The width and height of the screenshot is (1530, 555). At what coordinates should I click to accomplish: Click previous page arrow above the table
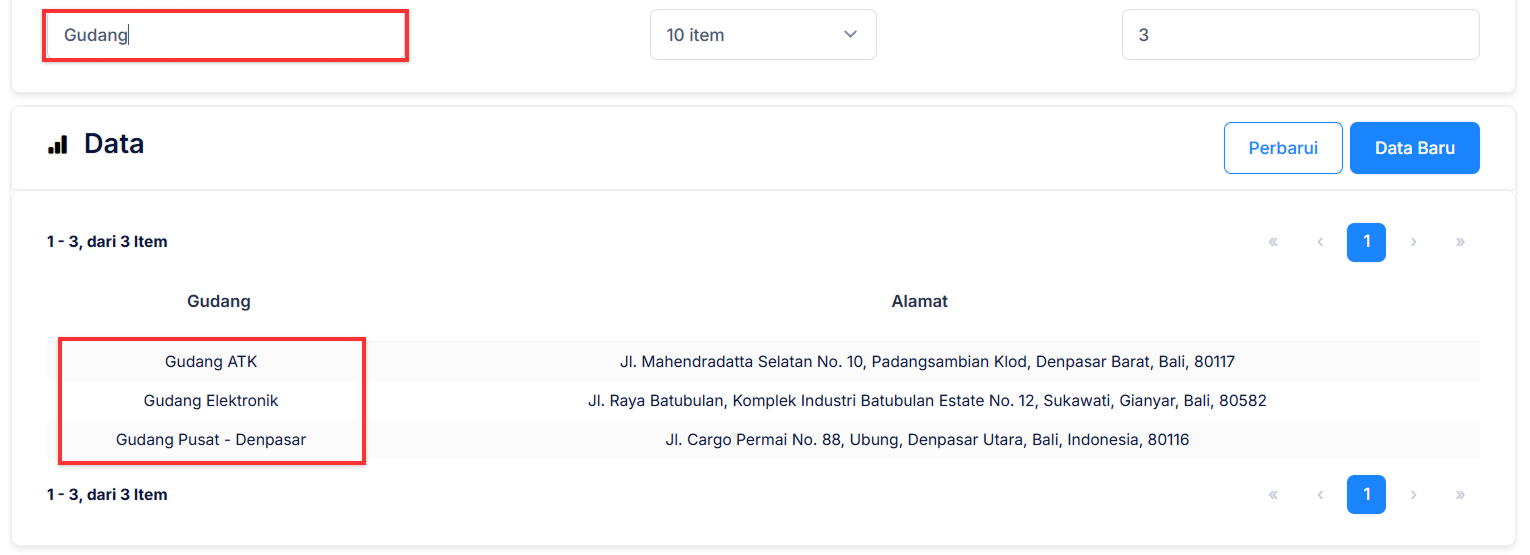[x=1320, y=242]
